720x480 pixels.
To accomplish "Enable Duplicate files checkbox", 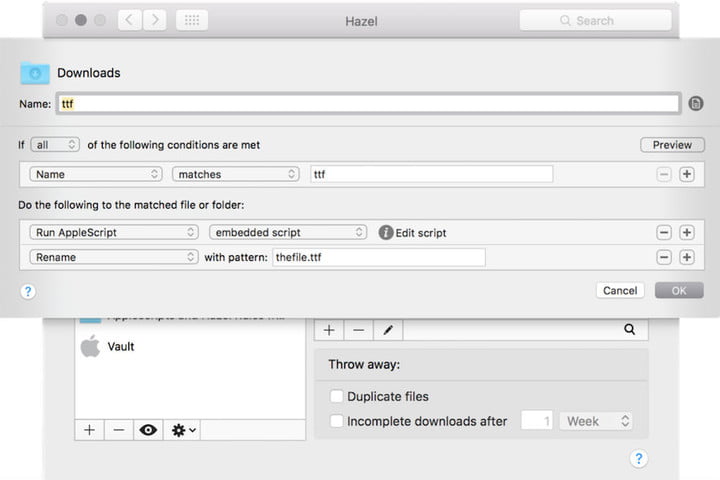I will click(336, 396).
